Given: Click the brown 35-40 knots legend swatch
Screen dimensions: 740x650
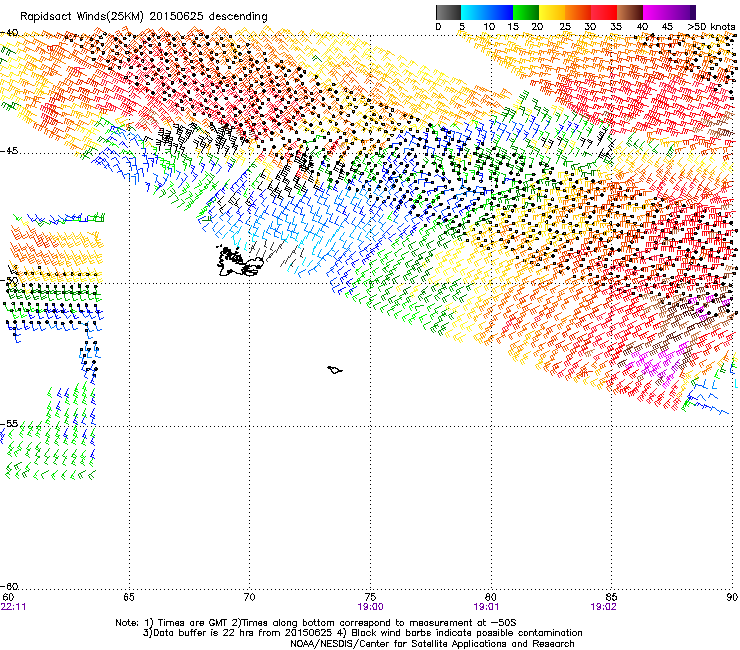Looking at the screenshot, I should [630, 12].
